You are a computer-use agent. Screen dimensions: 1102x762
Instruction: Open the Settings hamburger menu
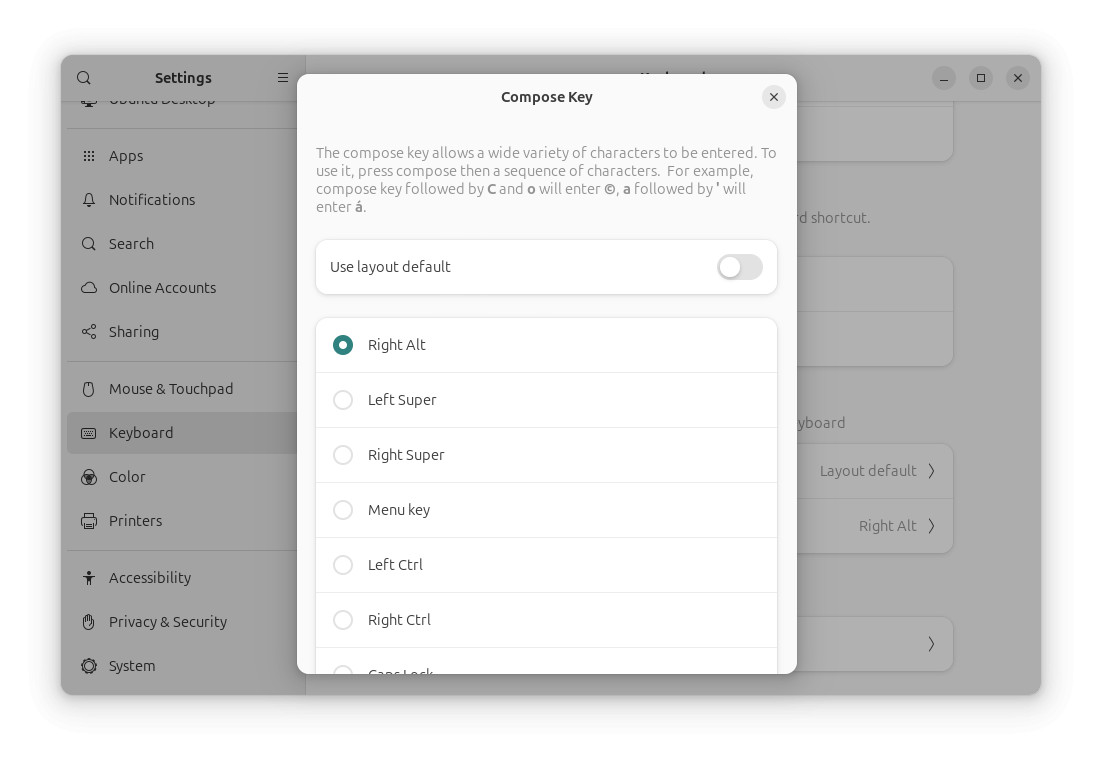[283, 77]
